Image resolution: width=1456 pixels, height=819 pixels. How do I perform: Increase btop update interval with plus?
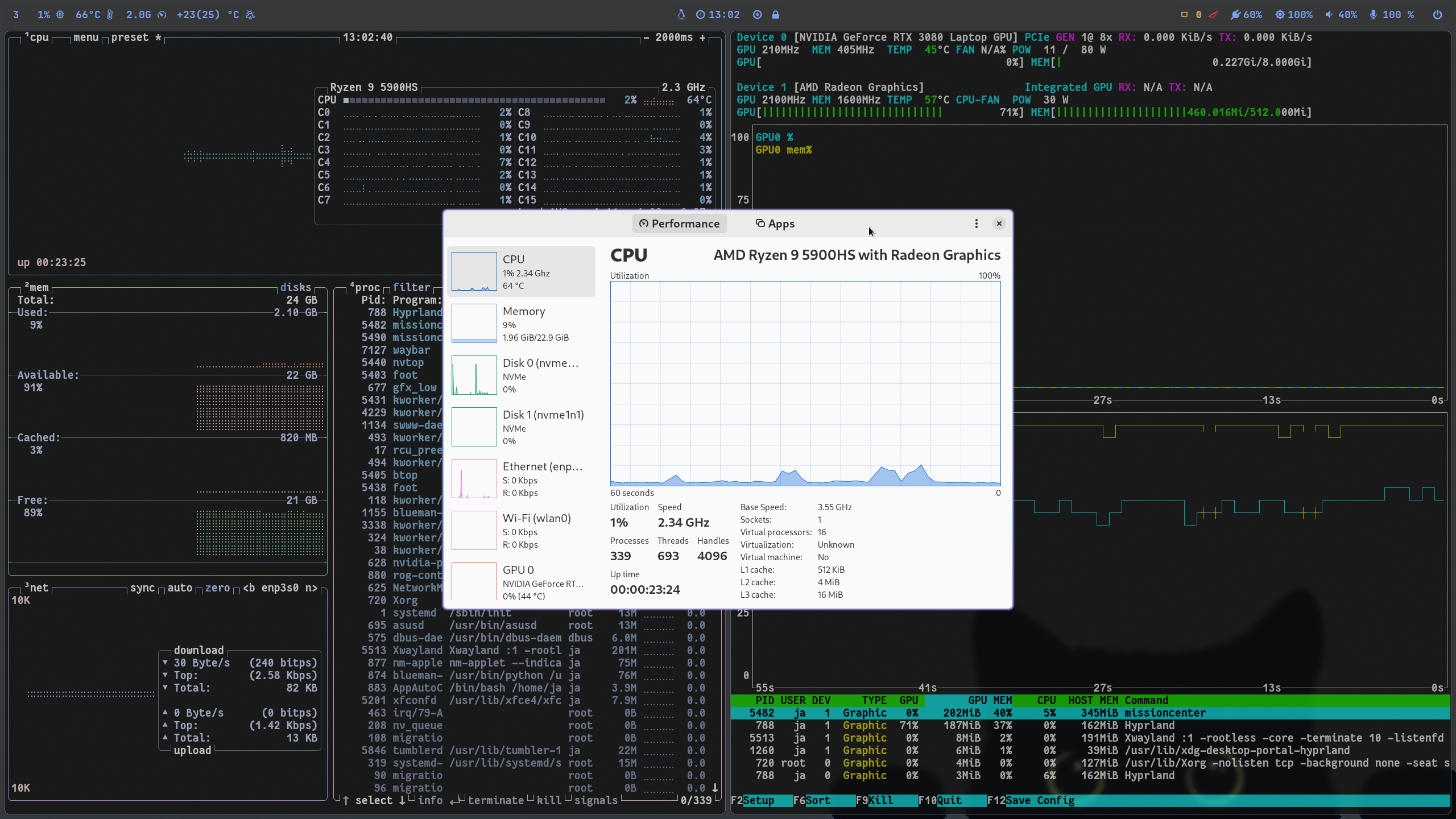pyautogui.click(x=703, y=38)
